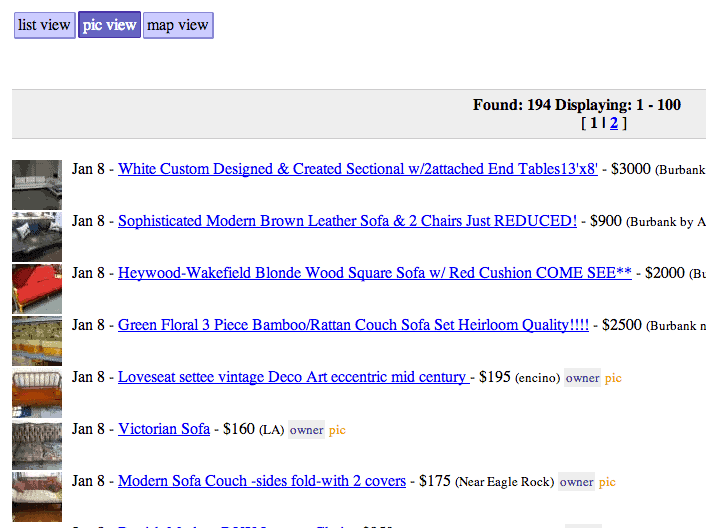706x528 pixels.
Task: Click the white sectional thumbnail image
Action: click(x=37, y=185)
